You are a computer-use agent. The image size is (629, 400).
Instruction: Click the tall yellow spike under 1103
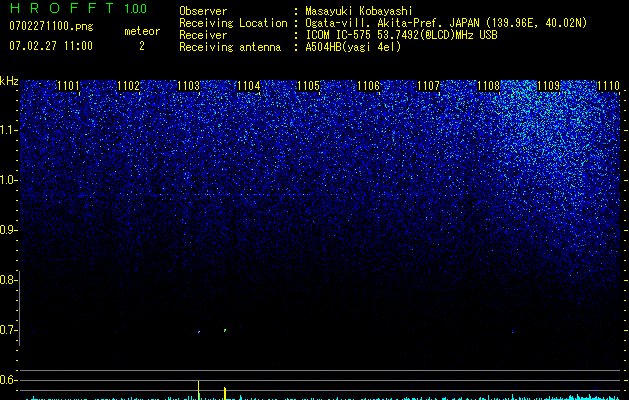coord(199,390)
